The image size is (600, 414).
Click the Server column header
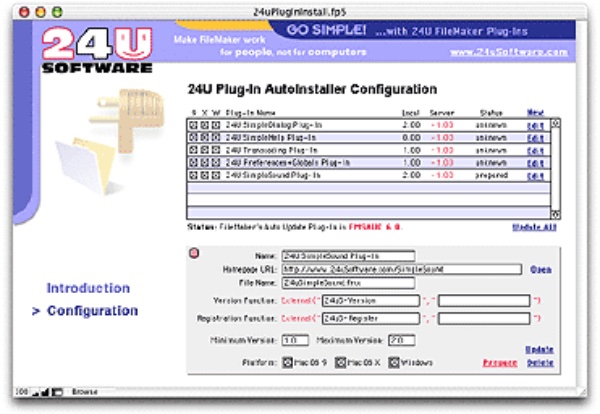pyautogui.click(x=442, y=113)
